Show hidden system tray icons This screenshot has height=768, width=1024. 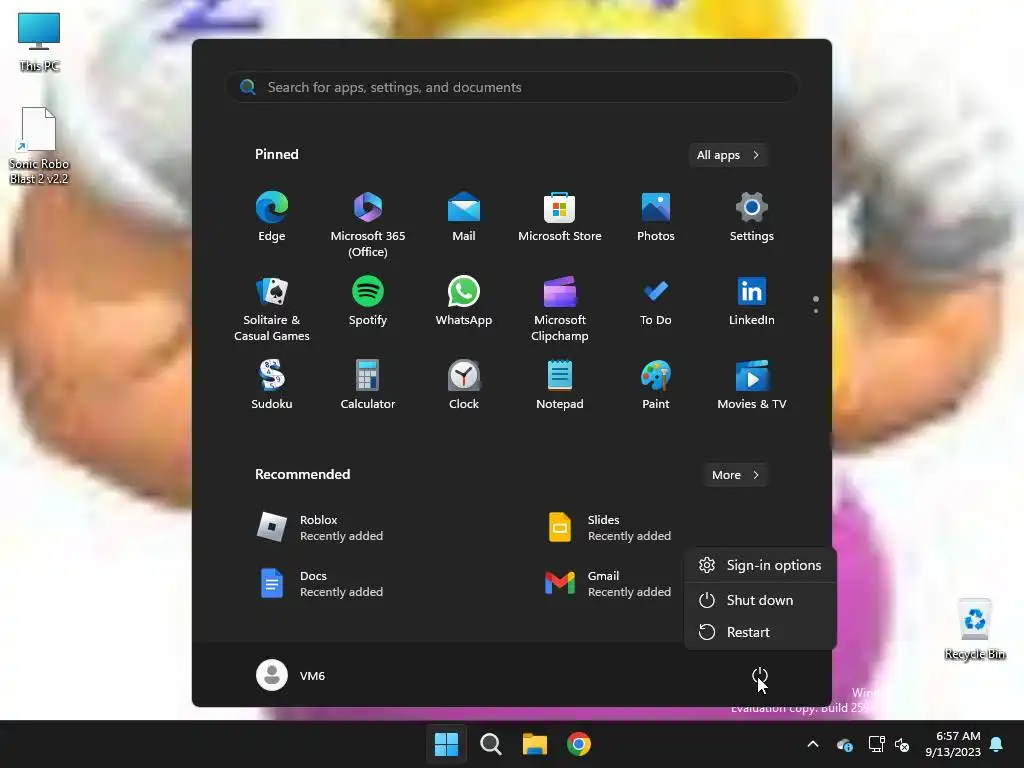point(812,744)
